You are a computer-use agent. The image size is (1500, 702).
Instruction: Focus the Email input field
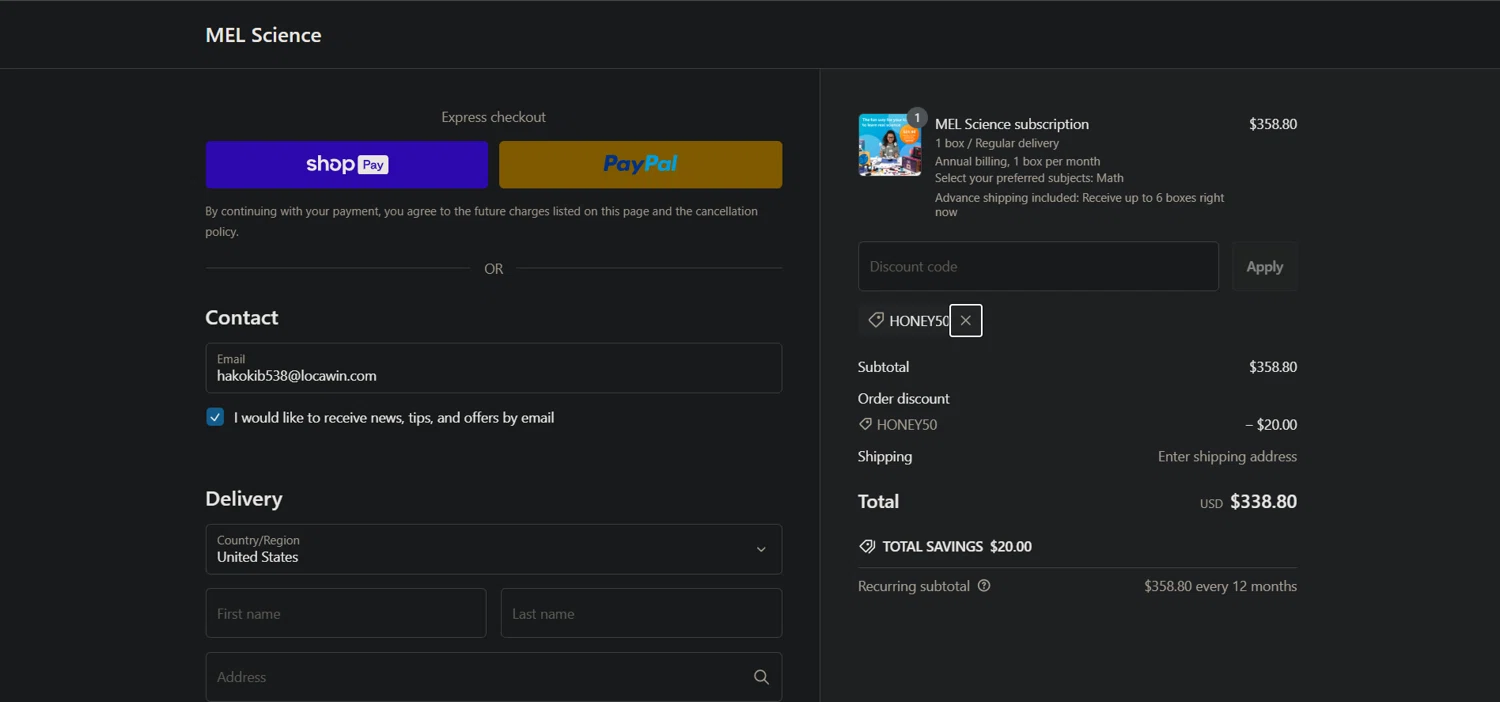tap(493, 368)
